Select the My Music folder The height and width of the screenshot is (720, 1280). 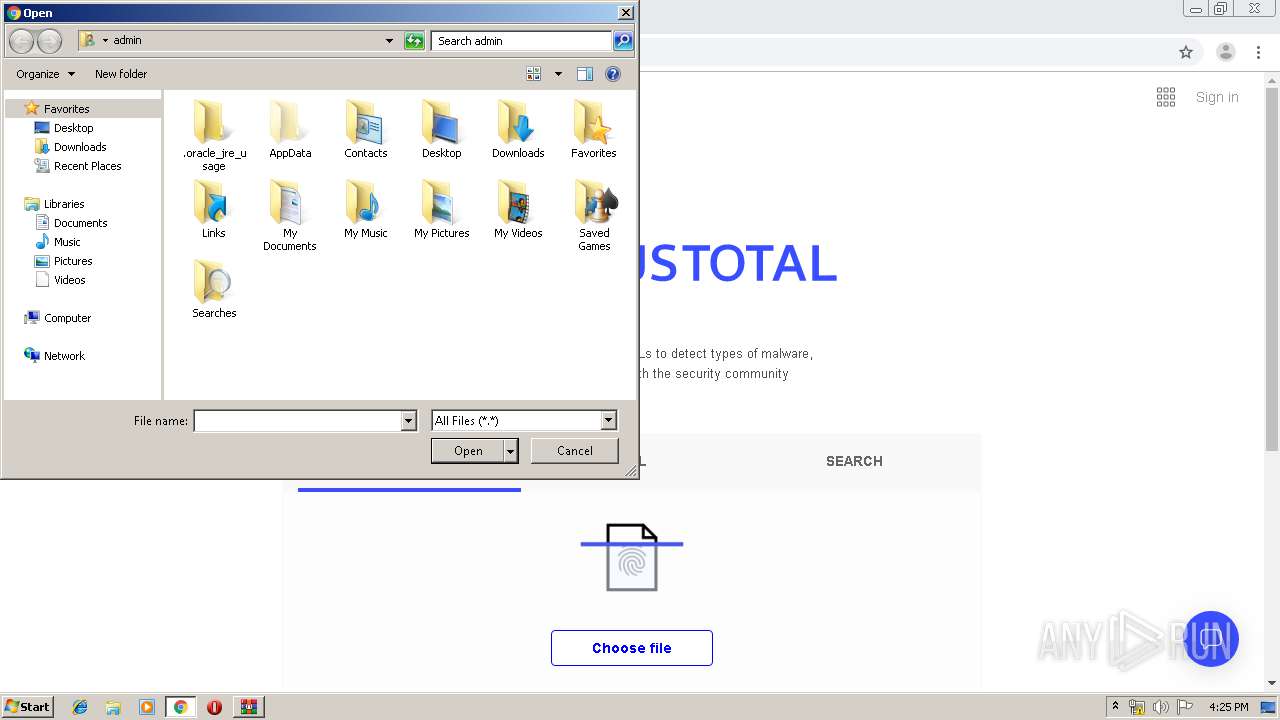point(366,210)
